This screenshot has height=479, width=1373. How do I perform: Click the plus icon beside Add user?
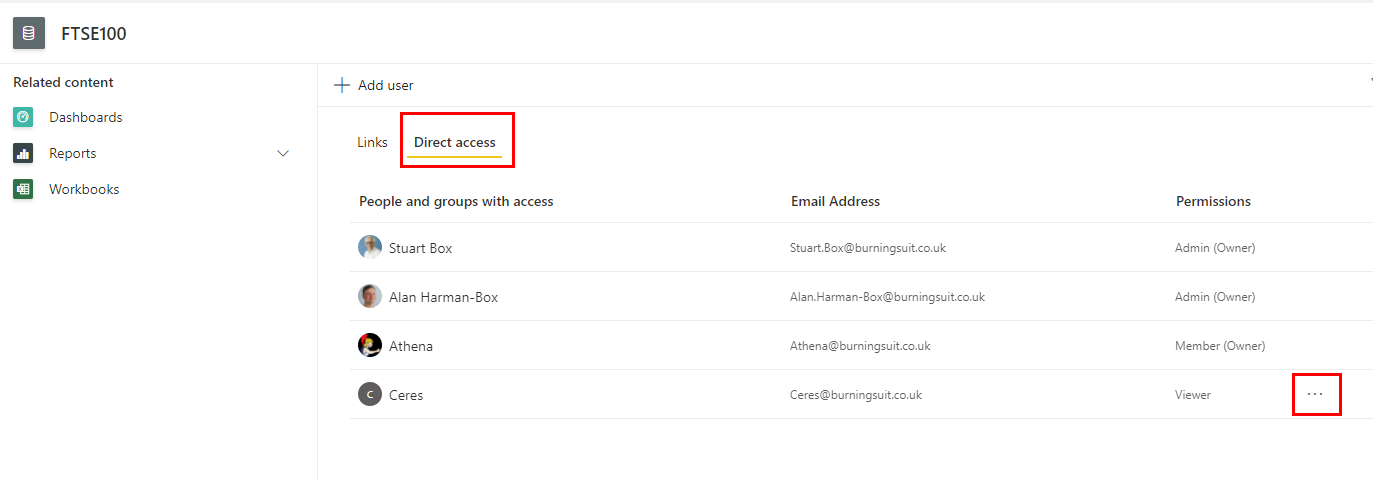(342, 85)
